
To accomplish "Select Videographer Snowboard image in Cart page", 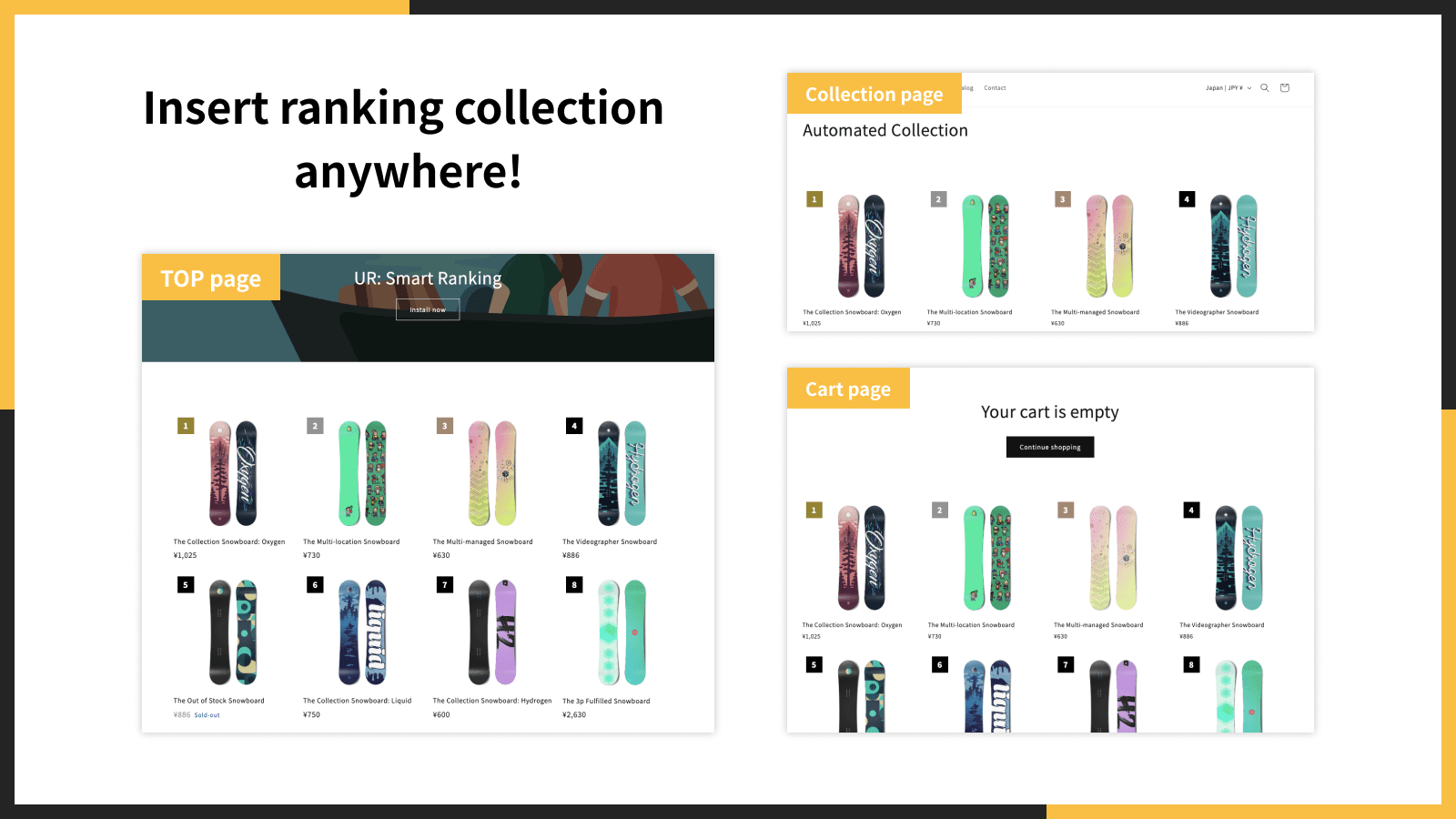I will pyautogui.click(x=1239, y=558).
